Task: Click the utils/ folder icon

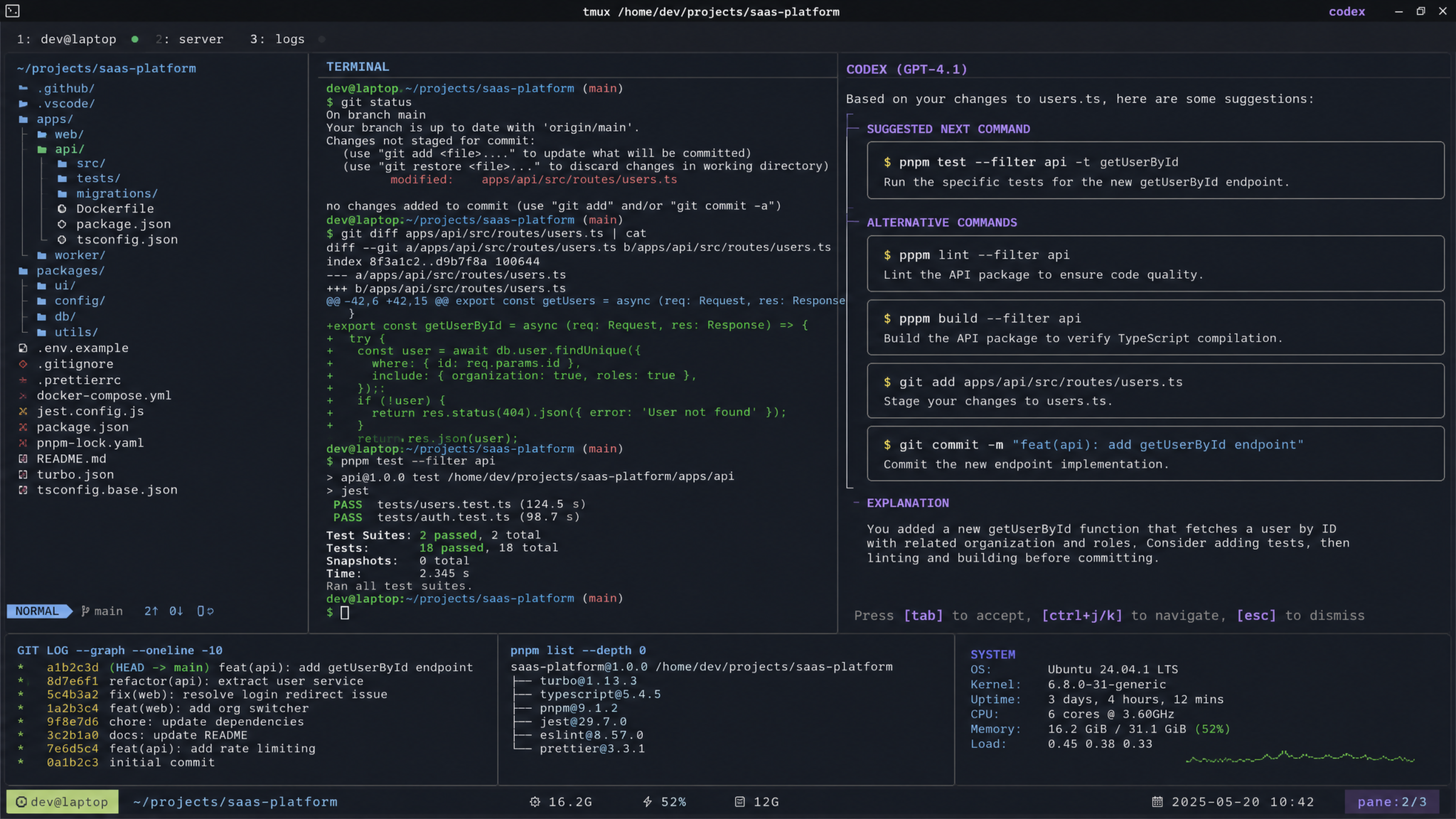Action: 42,332
